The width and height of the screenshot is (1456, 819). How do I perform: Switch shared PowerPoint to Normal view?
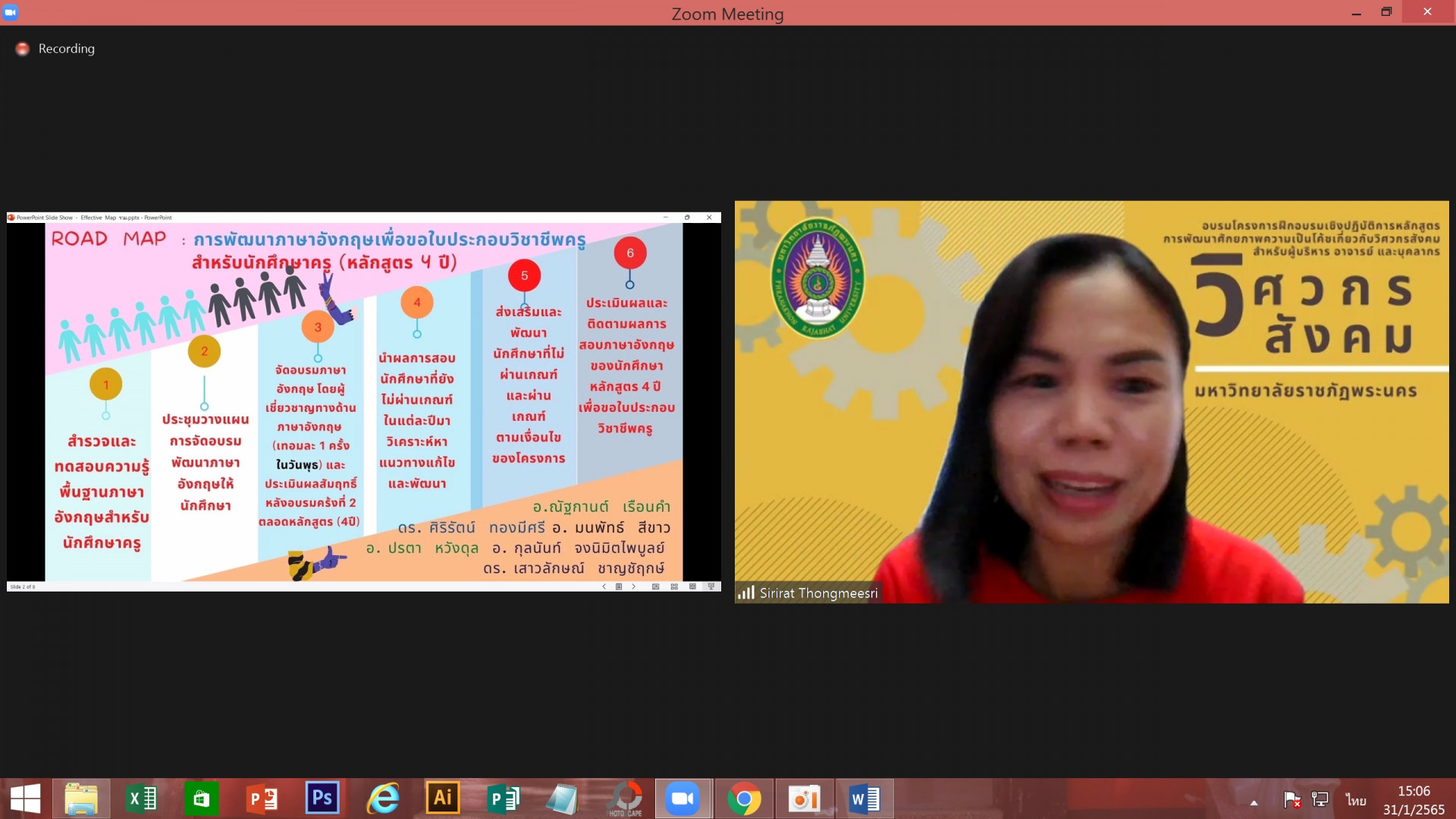pos(656,586)
